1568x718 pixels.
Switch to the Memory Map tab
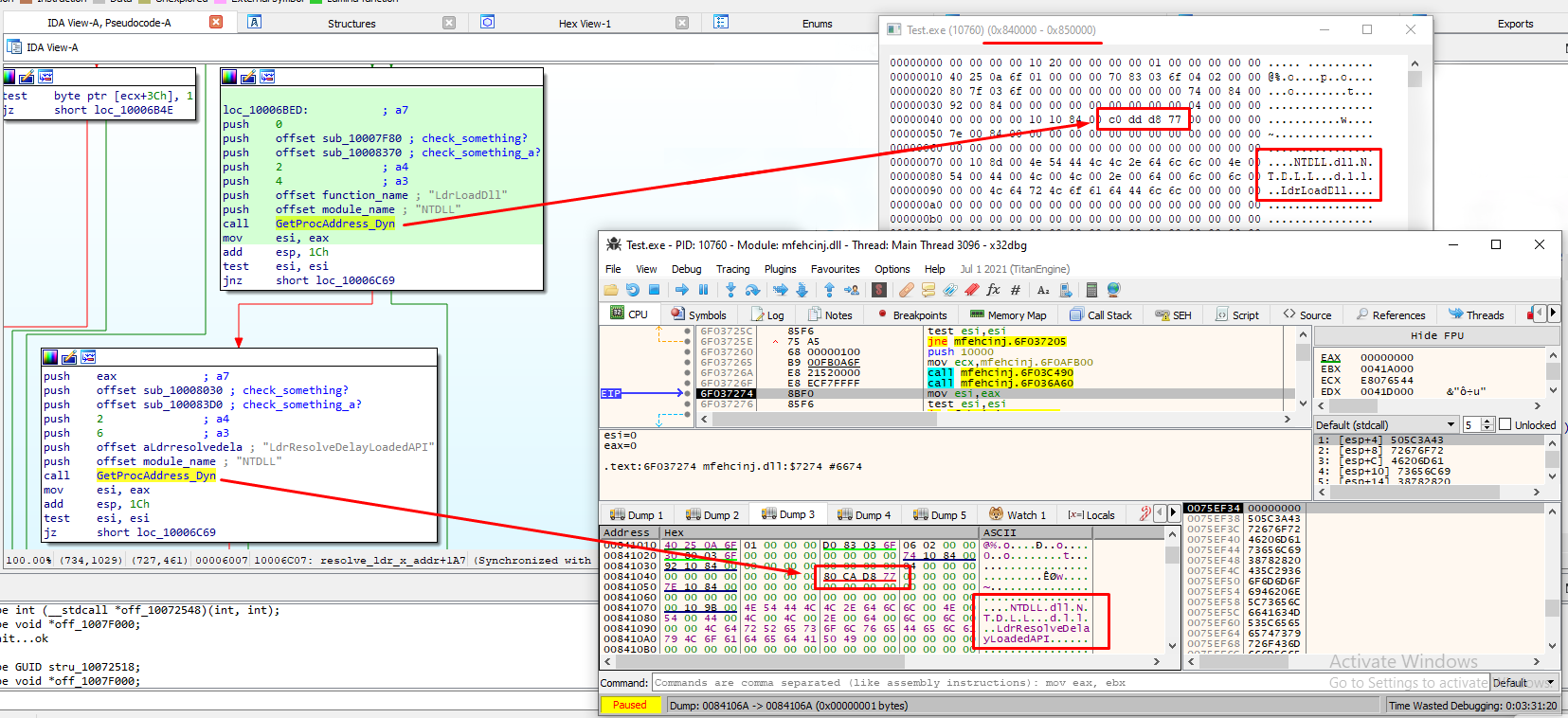1008,315
